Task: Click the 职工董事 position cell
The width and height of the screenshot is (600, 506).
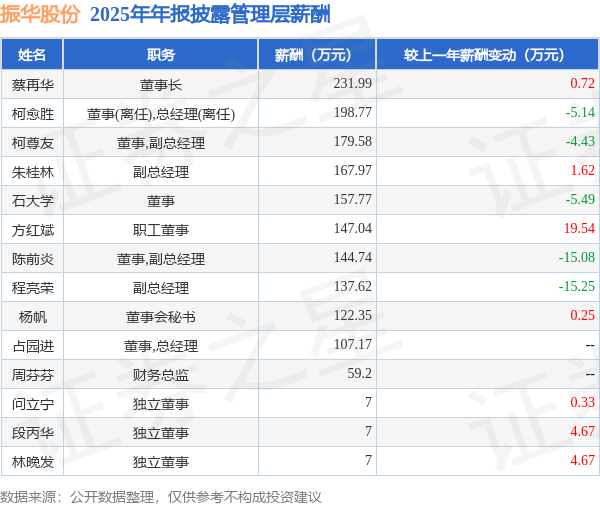Action: (161, 230)
